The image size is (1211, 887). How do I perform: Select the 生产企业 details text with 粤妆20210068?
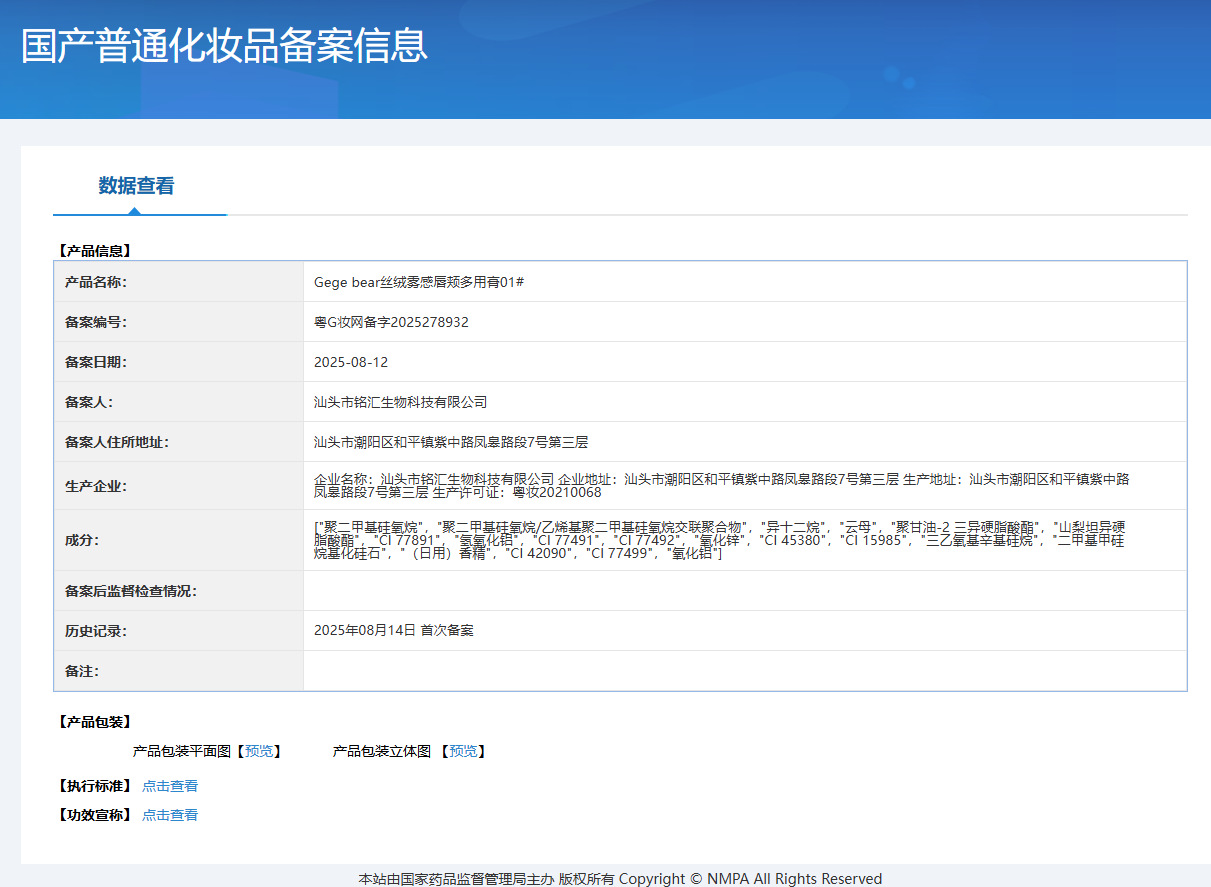click(x=722, y=486)
